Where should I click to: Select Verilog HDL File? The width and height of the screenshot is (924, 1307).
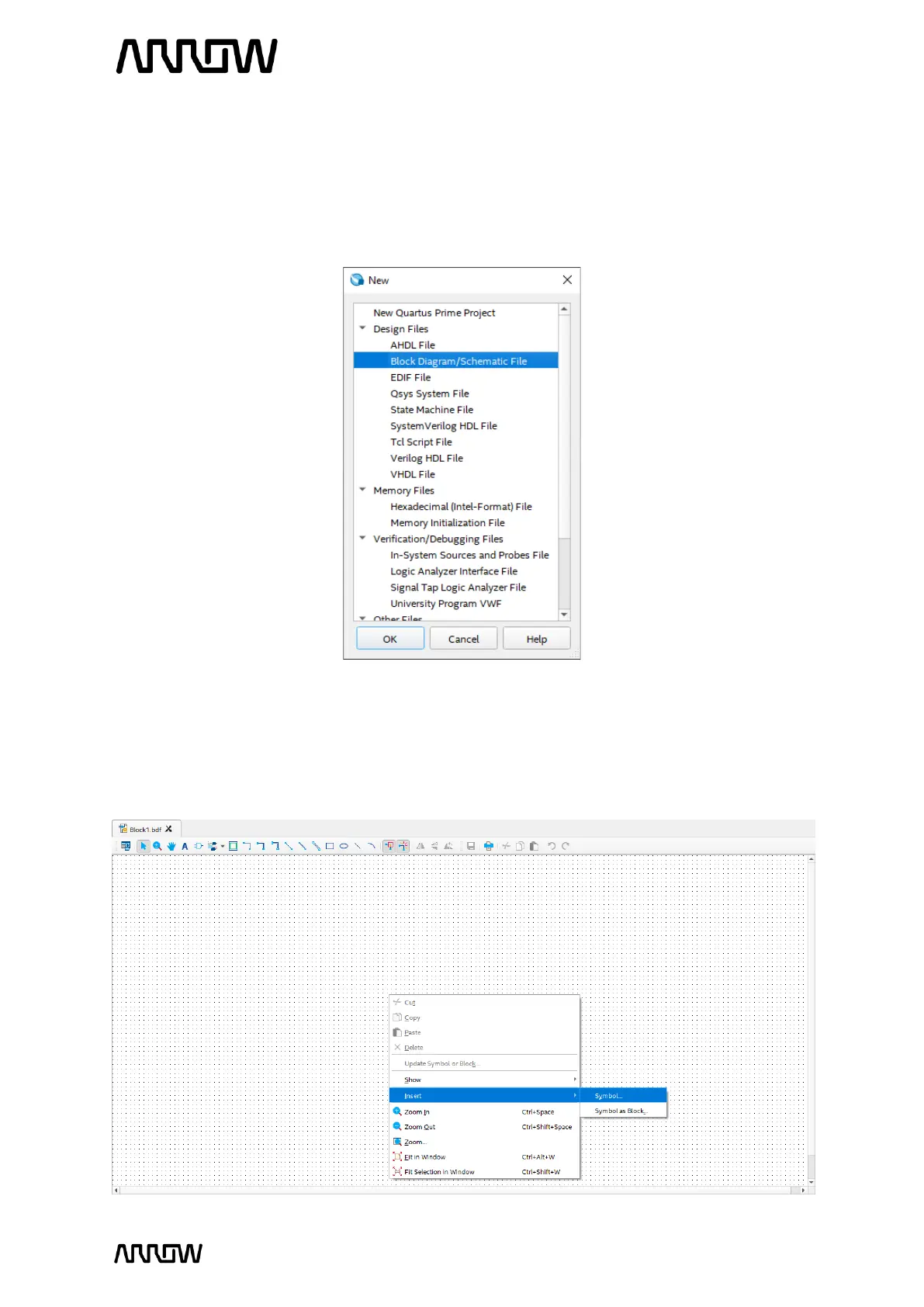427,458
